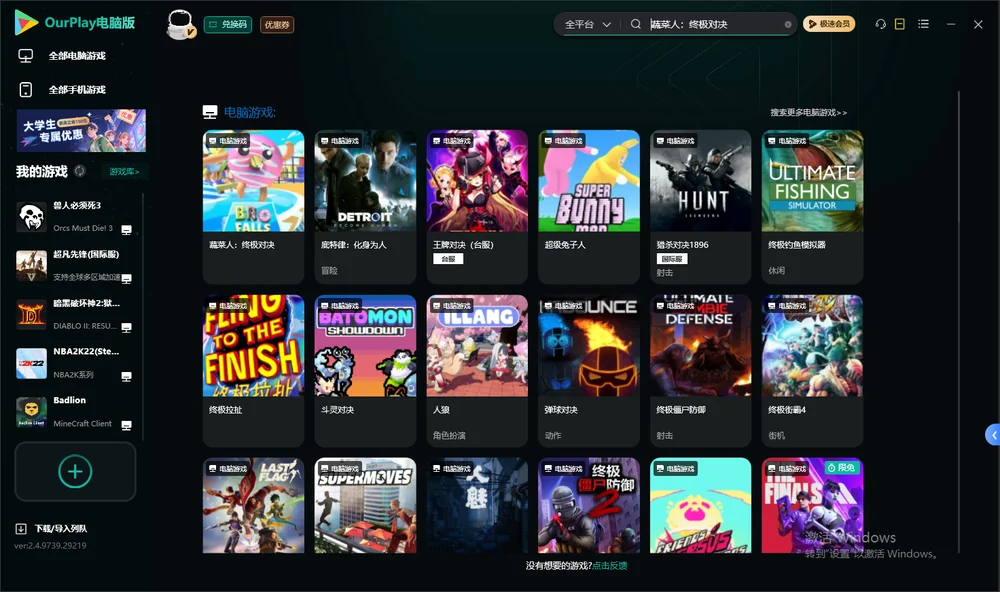Focus the search input field

(716, 24)
